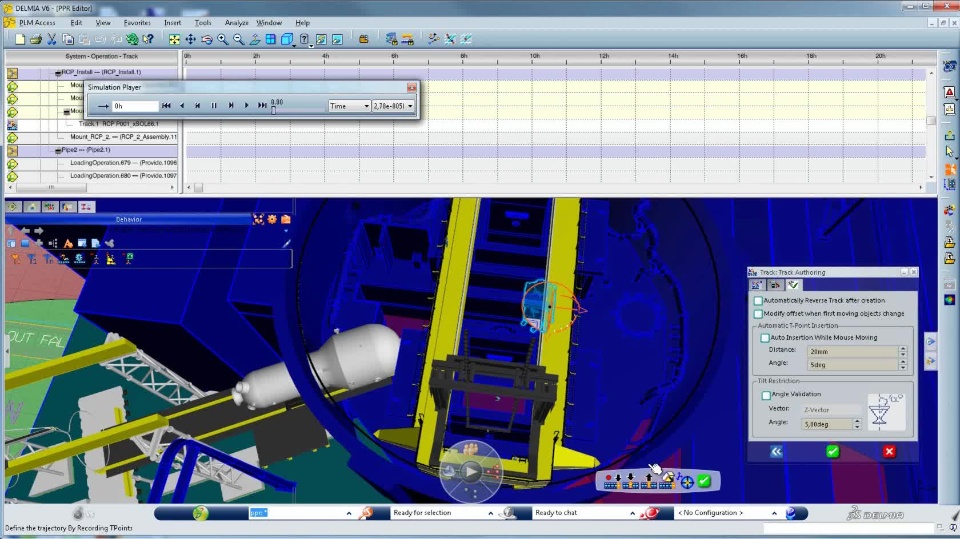Click the orange Behavior settings gear icon
This screenshot has height=539, width=960.
[272, 219]
